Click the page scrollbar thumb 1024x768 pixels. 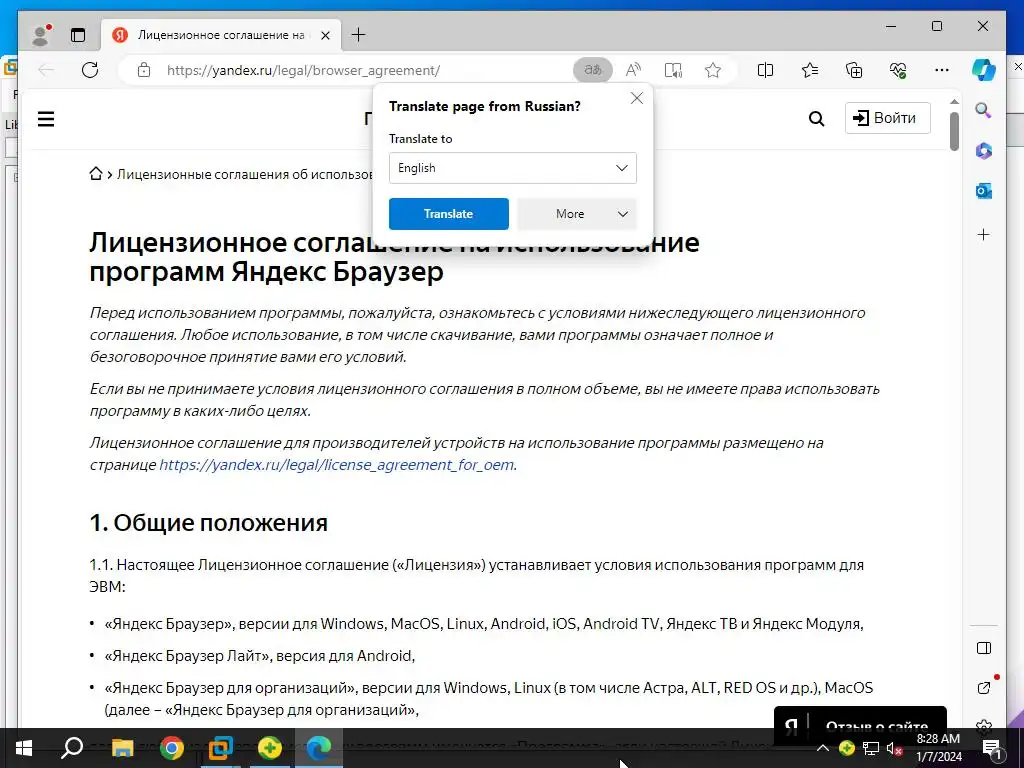pyautogui.click(x=954, y=131)
